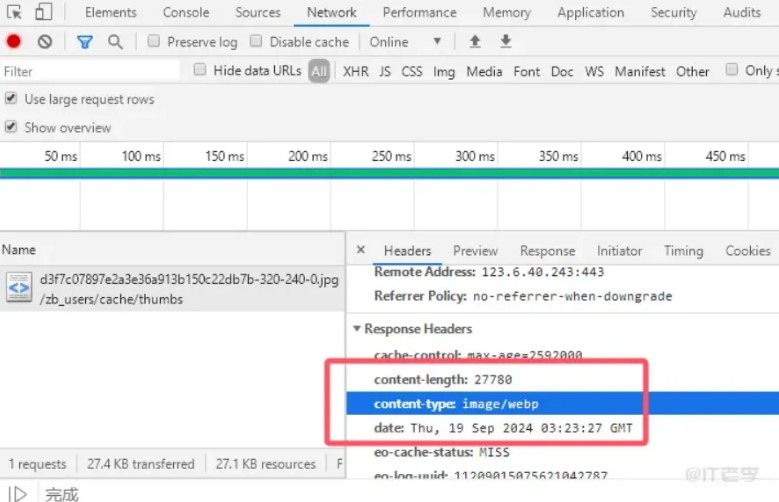
Task: Clear the network log
Action: pyautogui.click(x=45, y=42)
